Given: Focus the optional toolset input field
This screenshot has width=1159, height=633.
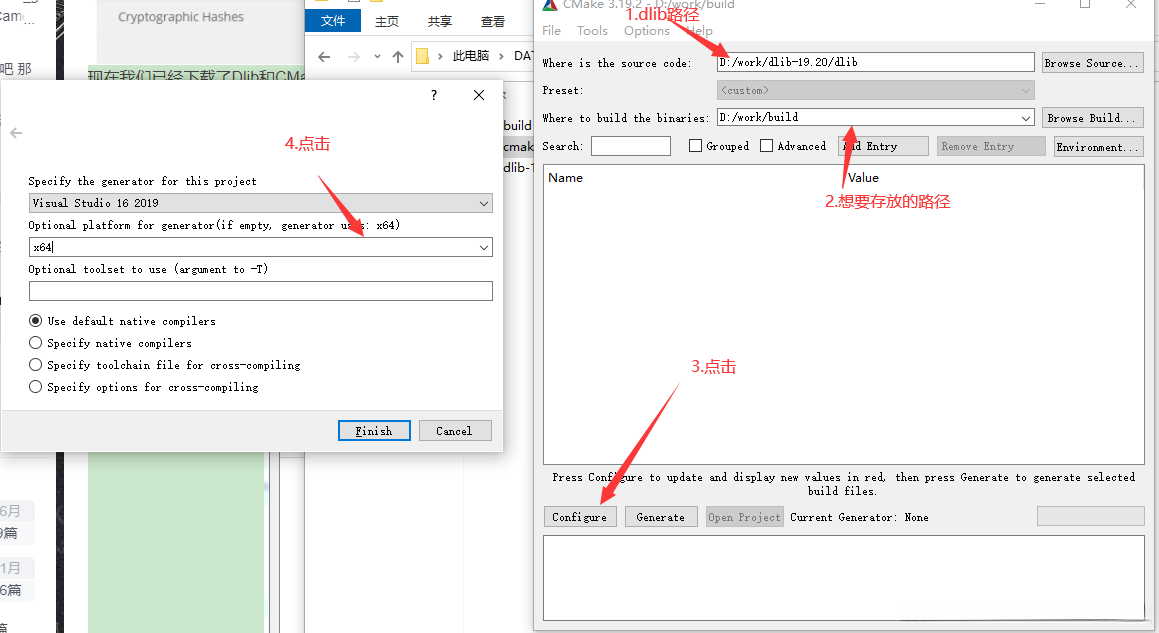Looking at the screenshot, I should 261,291.
